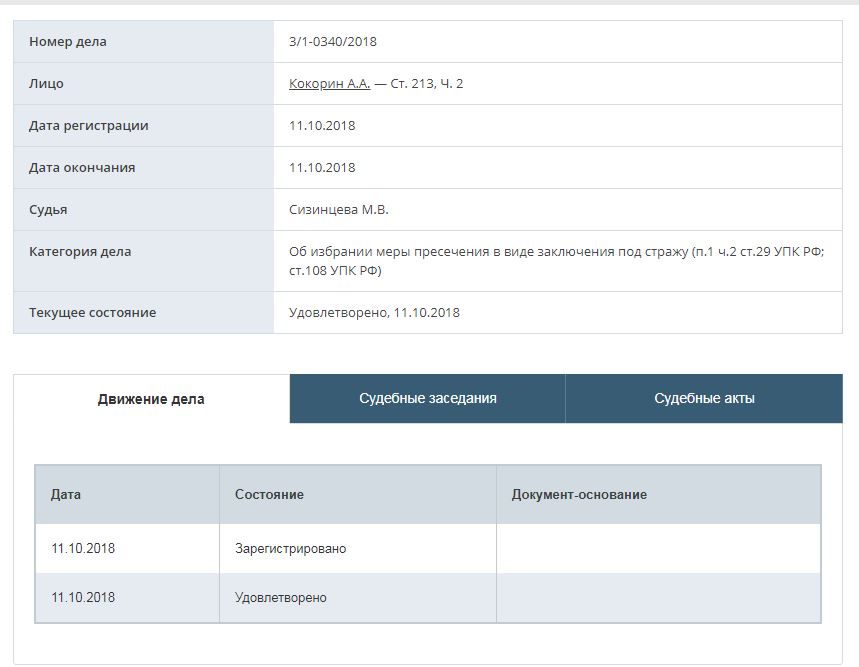Click the Дата регистрации label
Screen dimensions: 859x667
coord(89,126)
